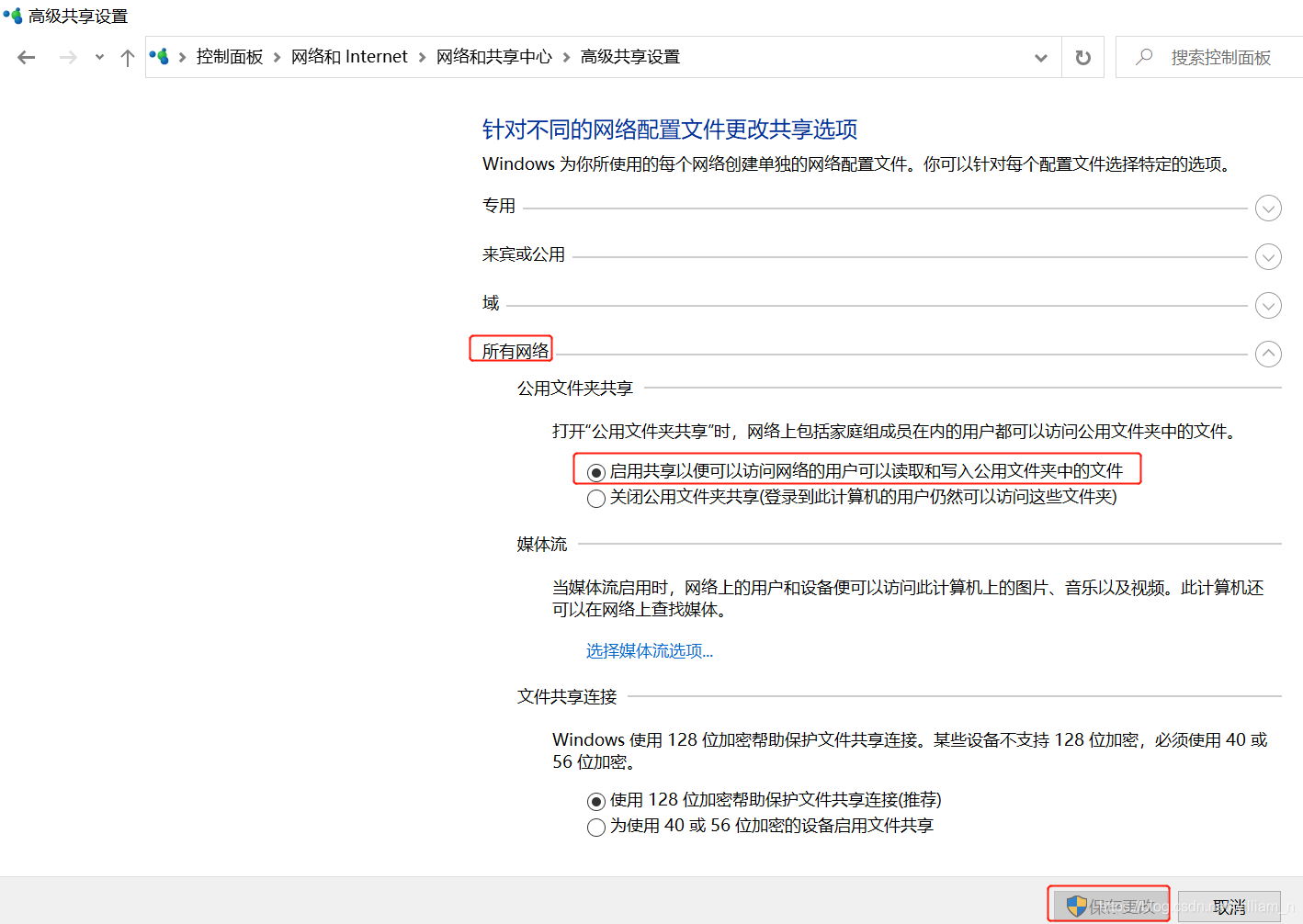Click the 域 profile label
Screen dimensions: 1303x924
(491, 302)
